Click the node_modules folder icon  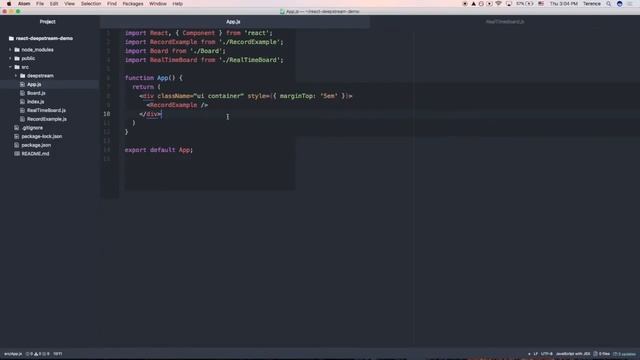pyautogui.click(x=17, y=50)
